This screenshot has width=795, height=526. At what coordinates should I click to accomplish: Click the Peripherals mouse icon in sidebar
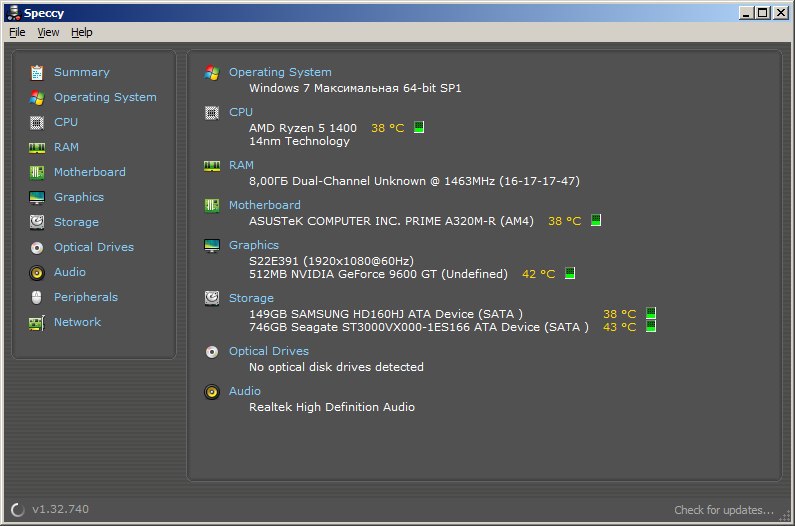(x=37, y=297)
